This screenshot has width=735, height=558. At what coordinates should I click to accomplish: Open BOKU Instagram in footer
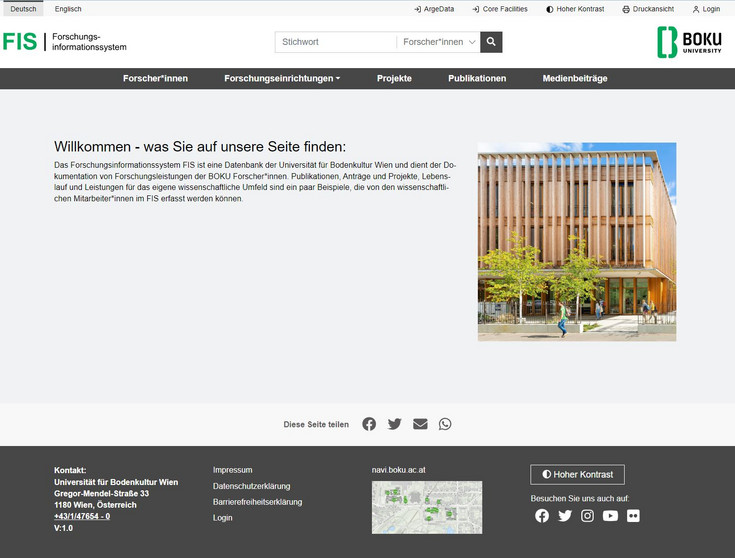588,516
